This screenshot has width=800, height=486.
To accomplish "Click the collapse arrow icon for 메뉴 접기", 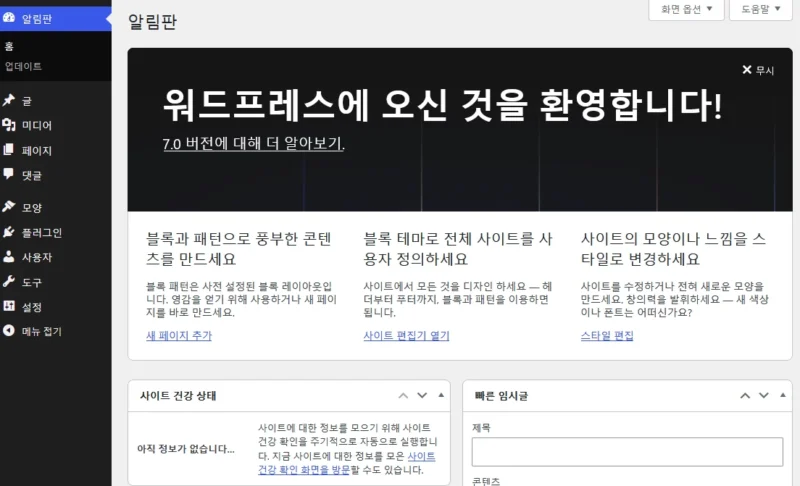I will click(x=9, y=330).
